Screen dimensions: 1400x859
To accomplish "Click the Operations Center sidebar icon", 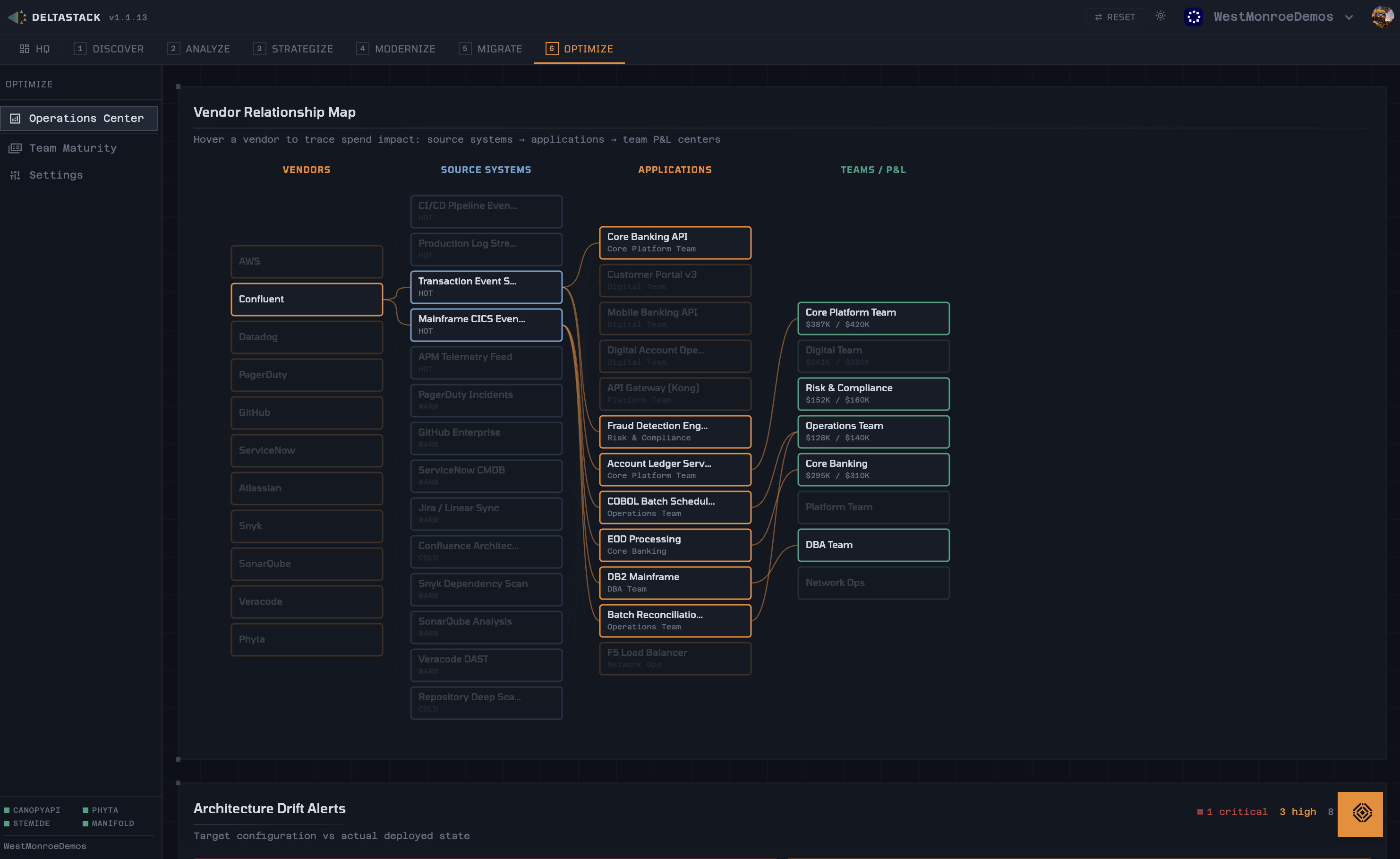I will click(x=15, y=118).
